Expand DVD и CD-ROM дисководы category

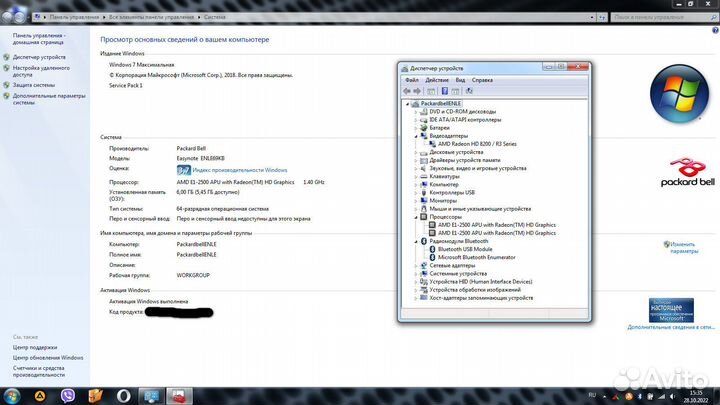(x=416, y=112)
